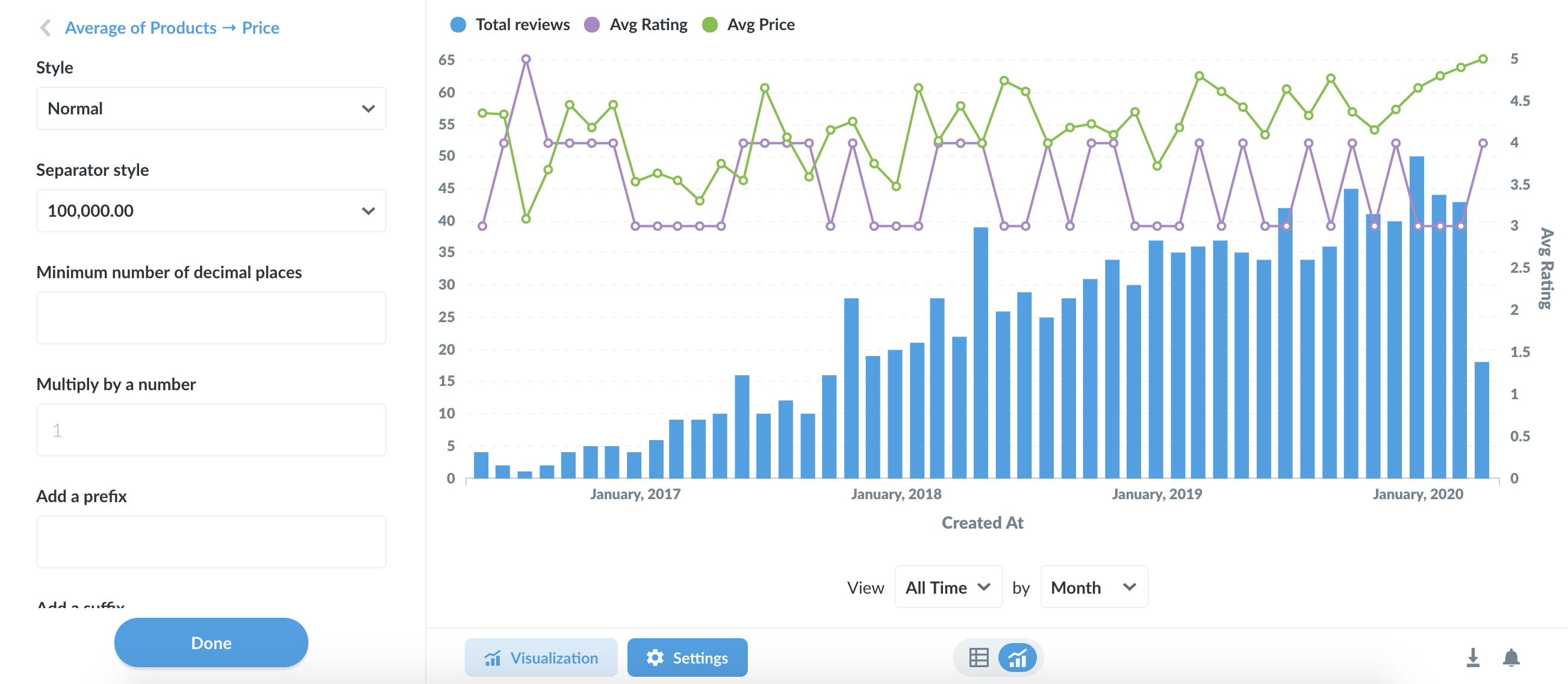
Task: Click the Done button
Action: 211,642
